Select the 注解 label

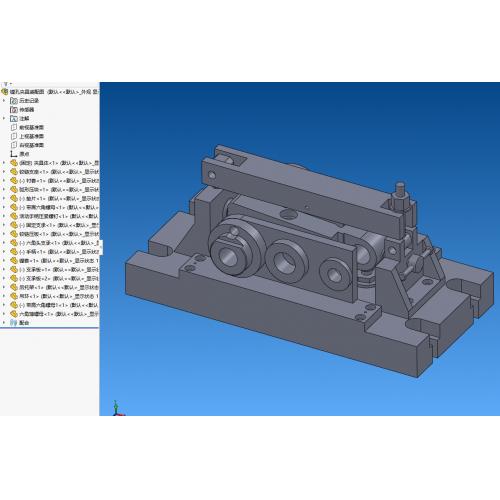point(24,118)
